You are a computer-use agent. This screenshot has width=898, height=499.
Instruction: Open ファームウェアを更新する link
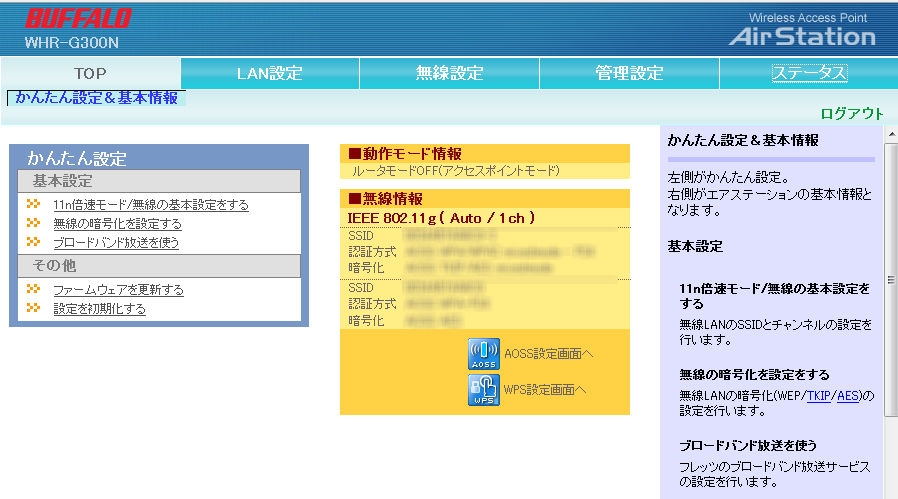click(118, 289)
